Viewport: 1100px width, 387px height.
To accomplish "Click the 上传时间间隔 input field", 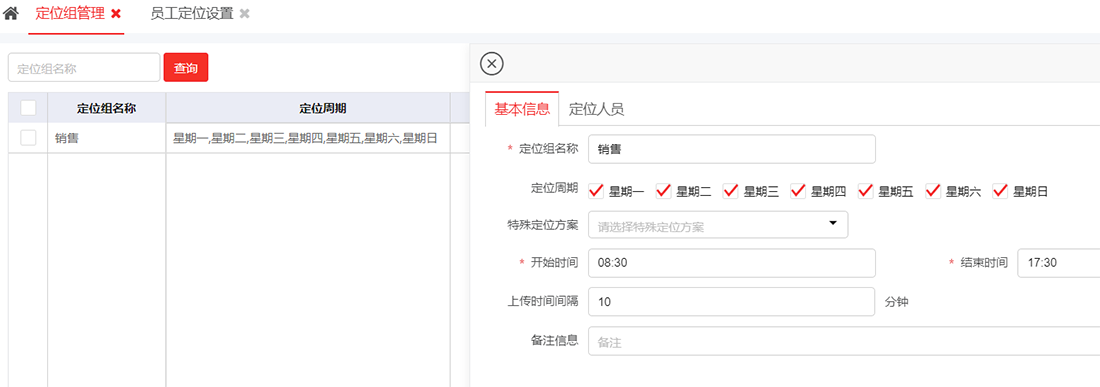I will pos(732,301).
